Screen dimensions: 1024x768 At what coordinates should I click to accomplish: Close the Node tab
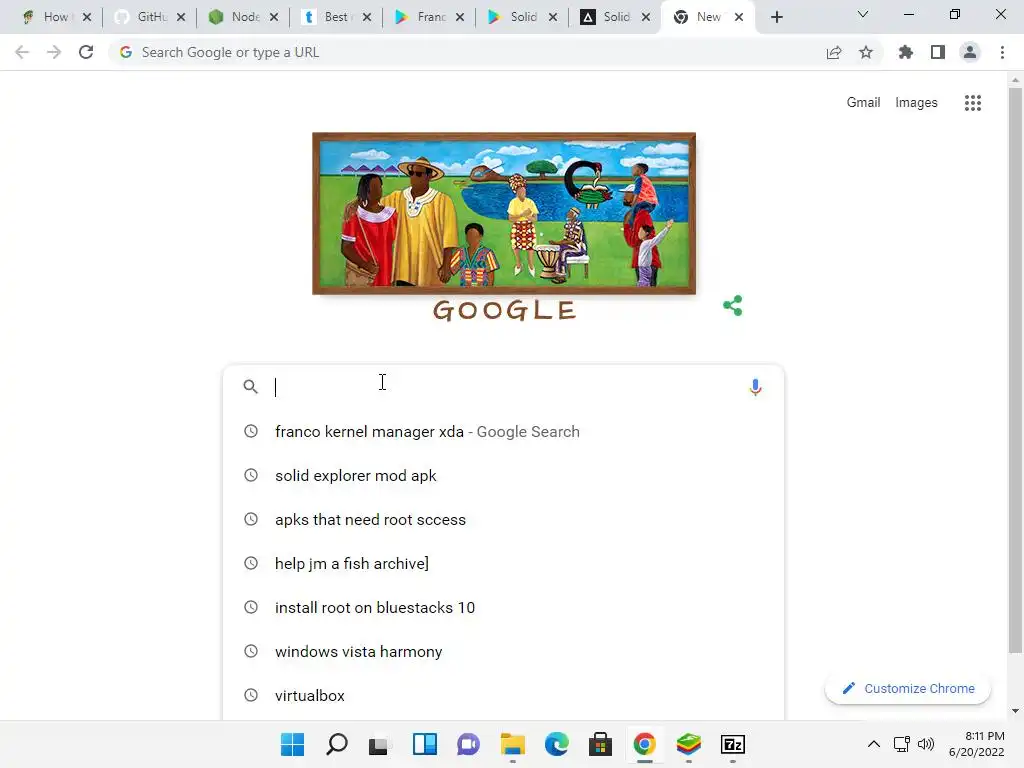point(274,17)
